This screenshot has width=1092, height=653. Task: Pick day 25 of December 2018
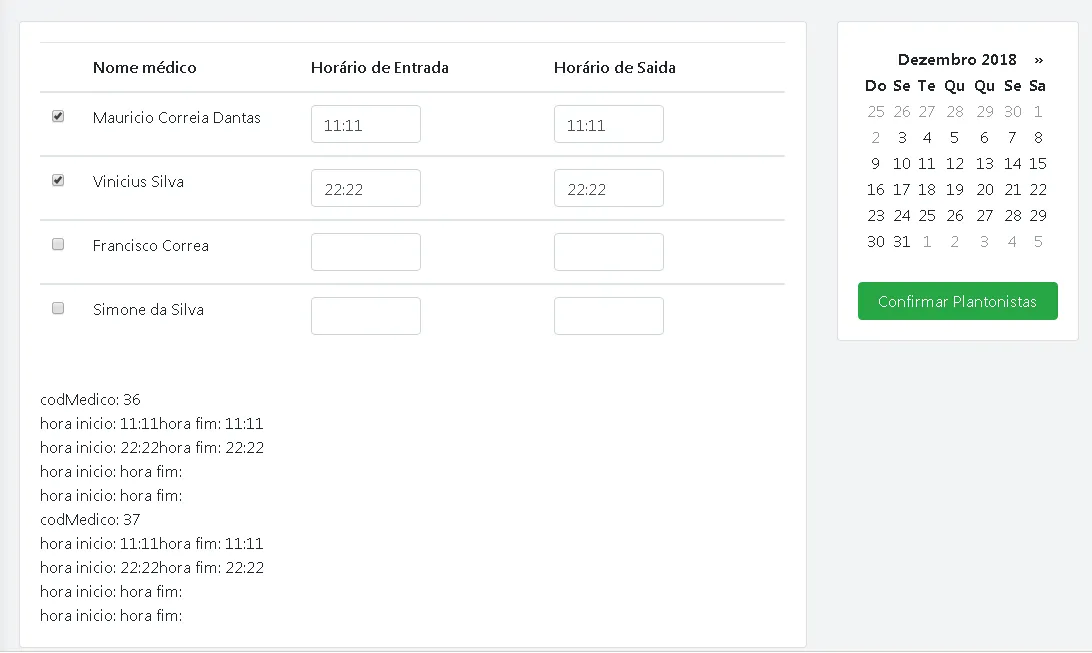(927, 216)
